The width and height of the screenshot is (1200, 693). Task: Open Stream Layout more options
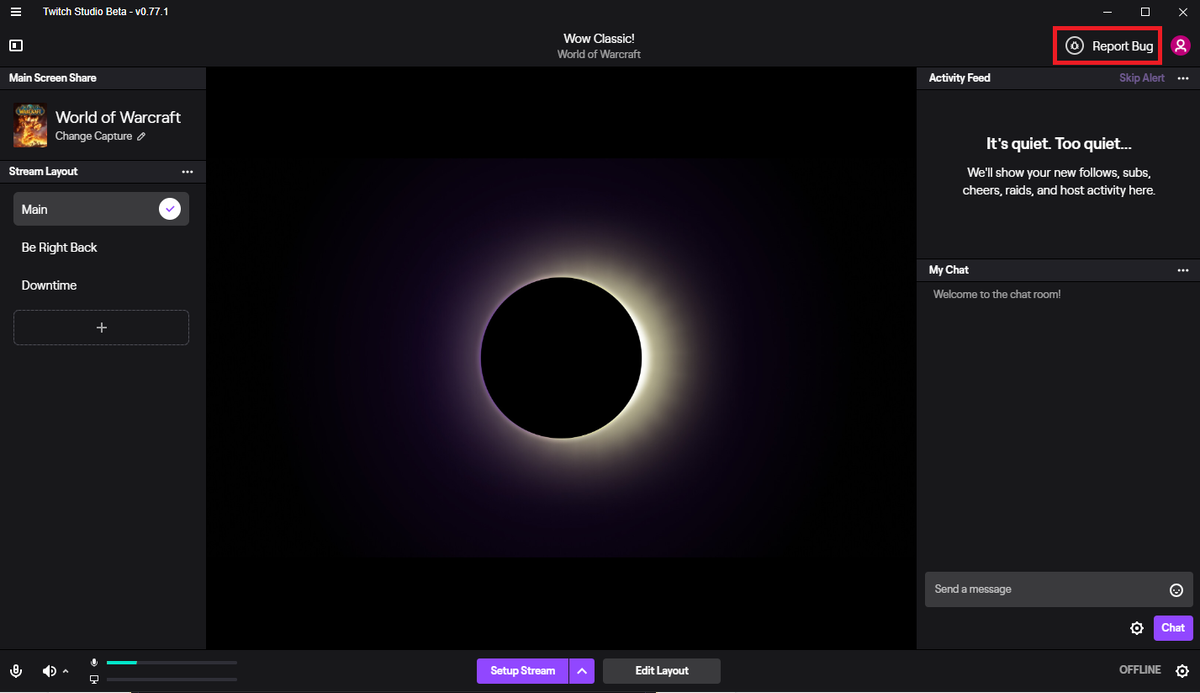click(x=187, y=172)
